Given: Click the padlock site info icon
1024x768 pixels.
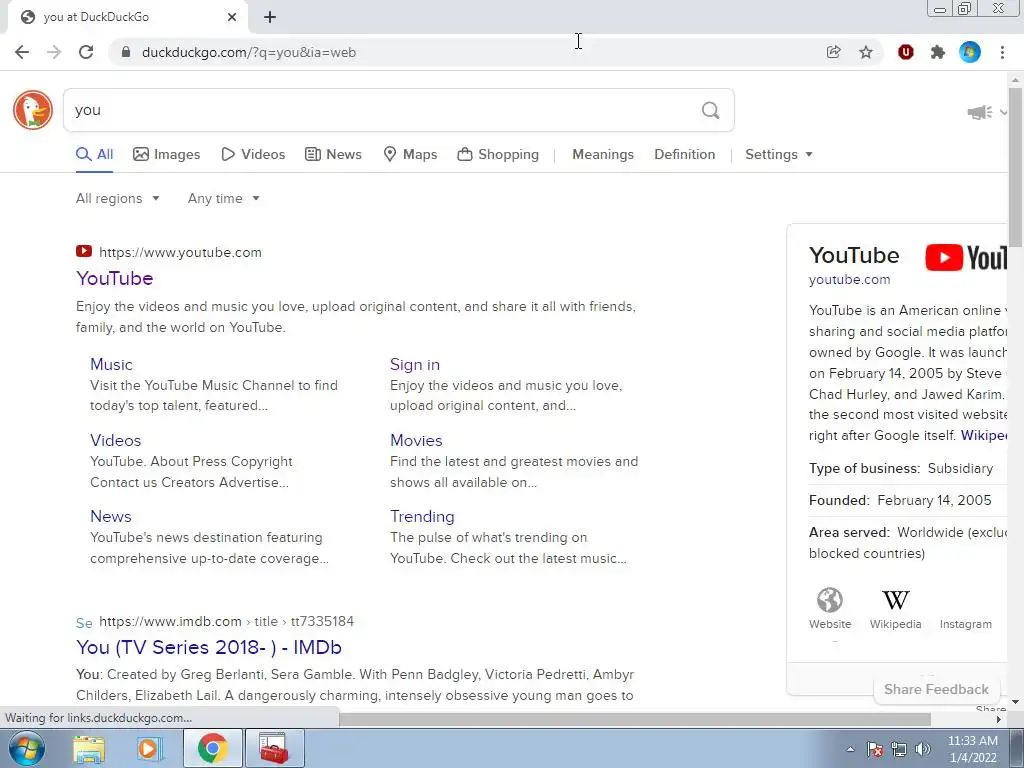Looking at the screenshot, I should (127, 52).
